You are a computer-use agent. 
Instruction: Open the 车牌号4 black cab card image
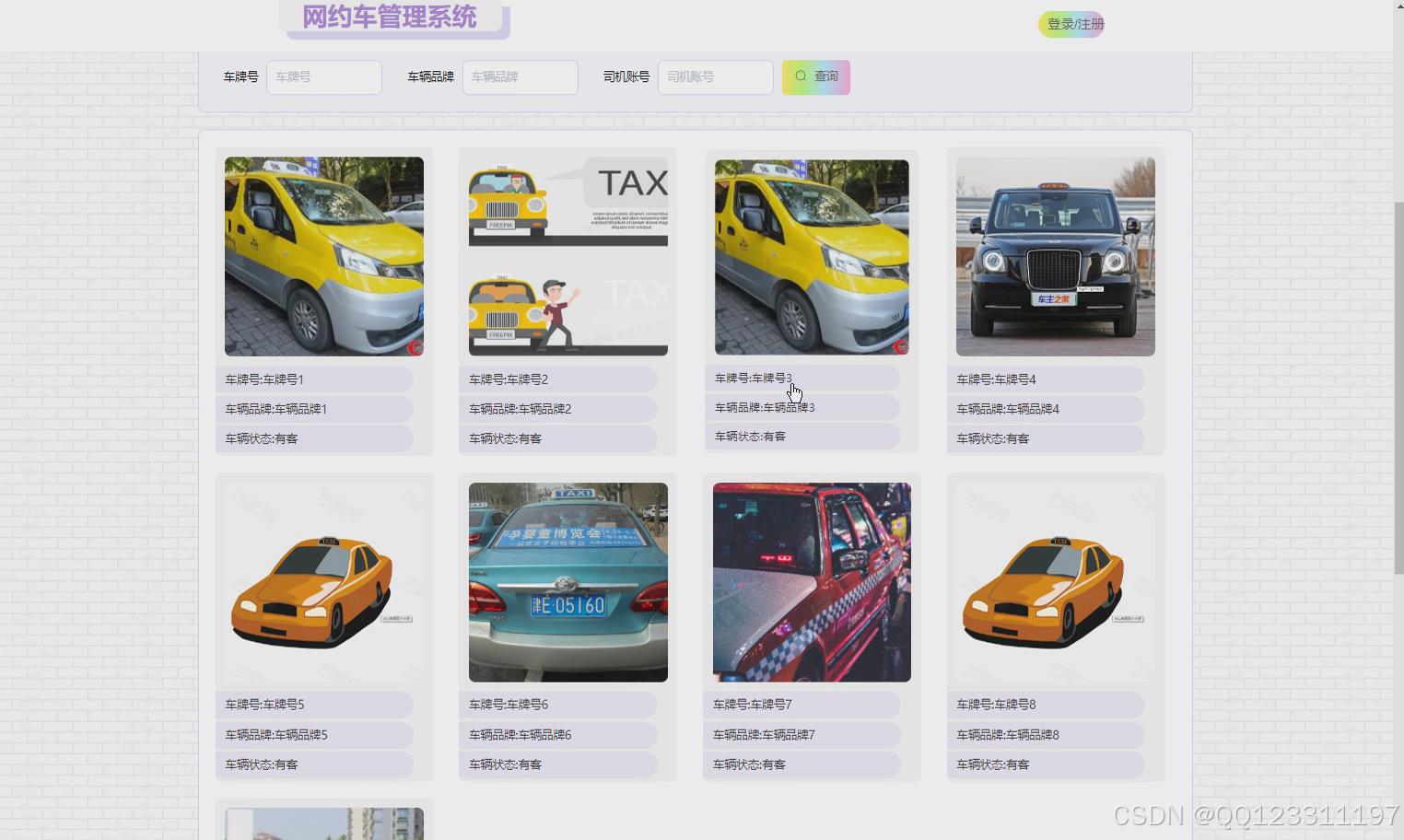1055,256
